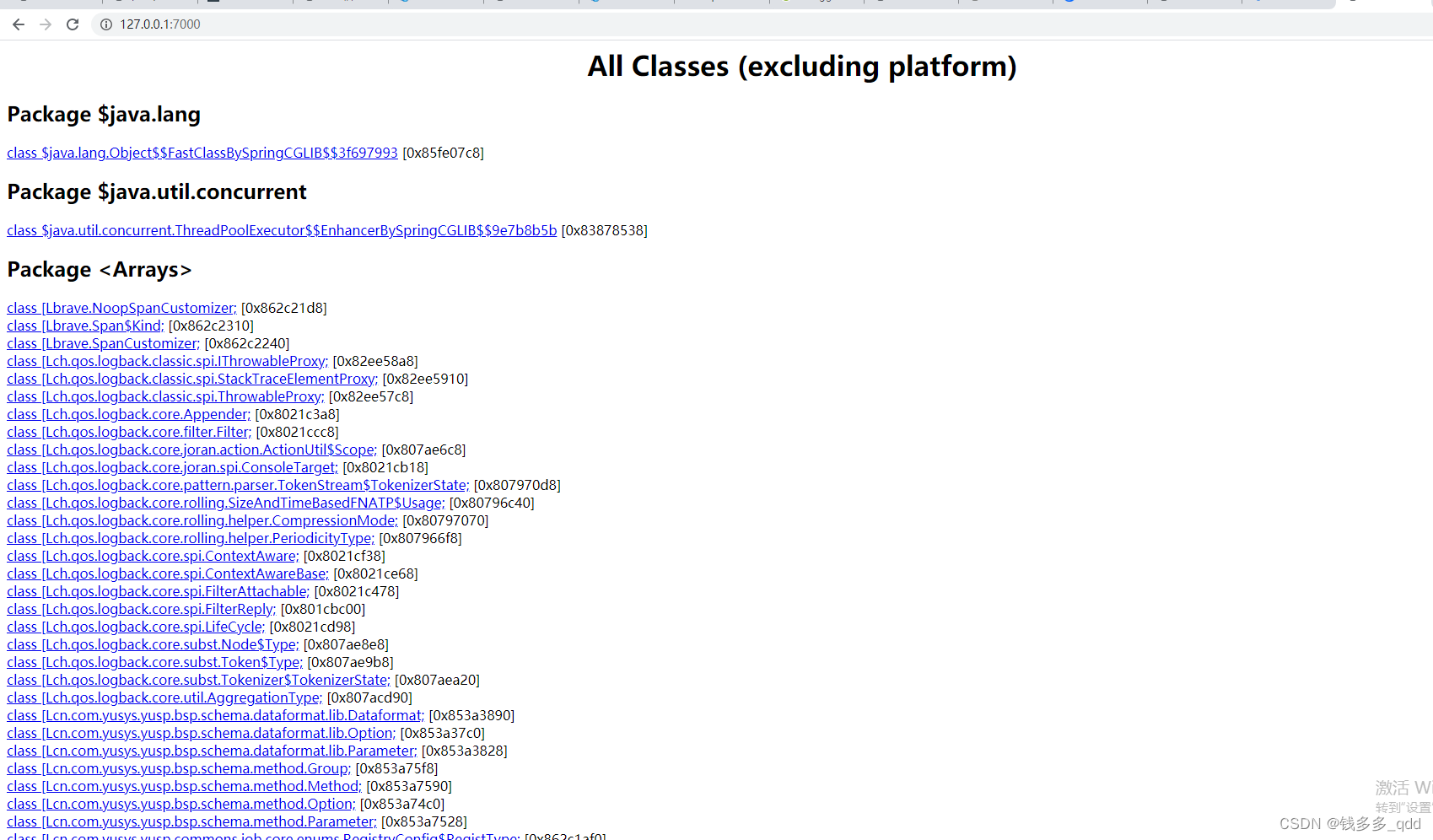Open the $java.lang.Object FastClassBySpringCGLIB link
The image size is (1433, 840).
coord(202,153)
